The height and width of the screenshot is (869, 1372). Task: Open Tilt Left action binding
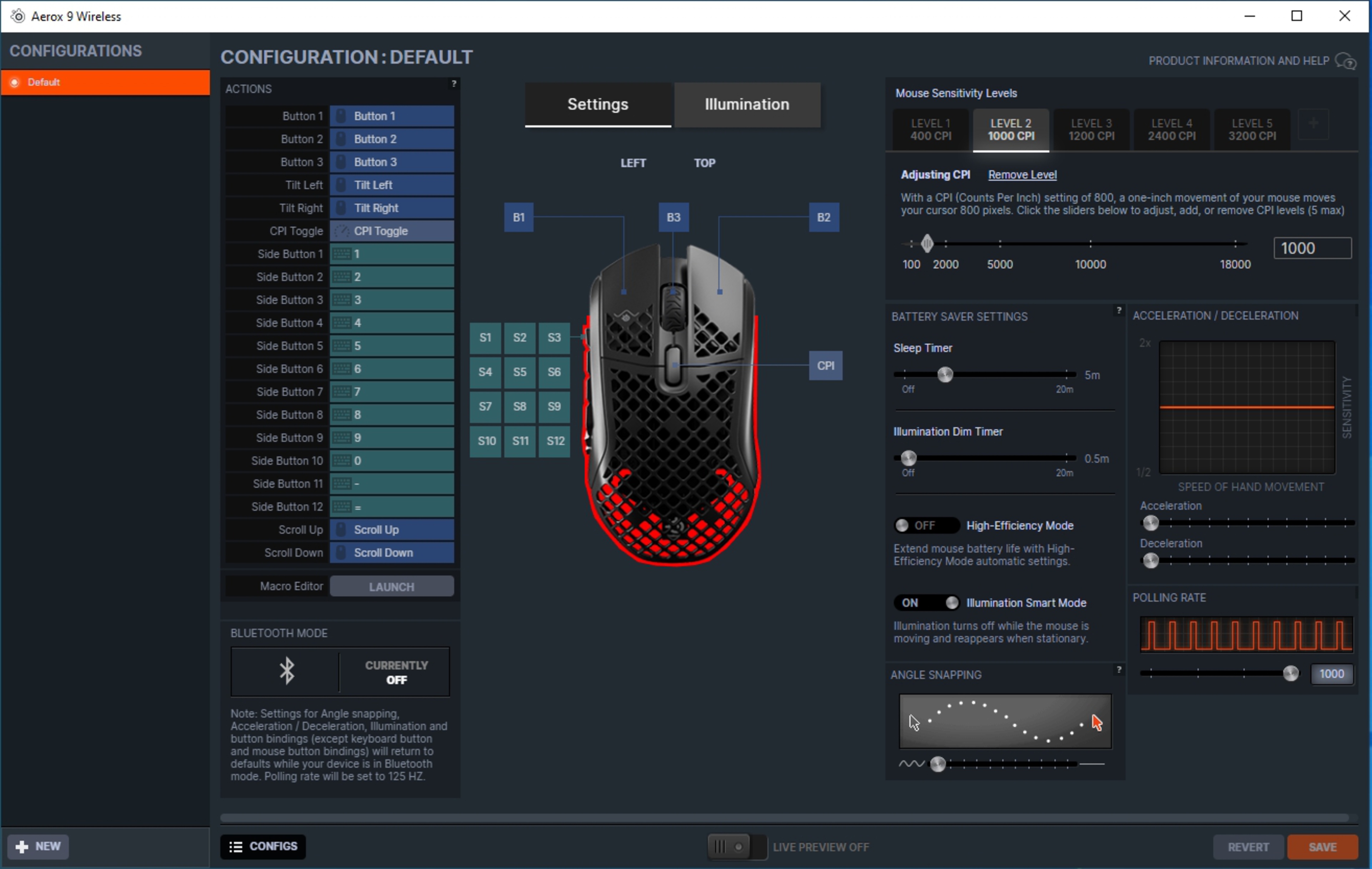[x=392, y=185]
